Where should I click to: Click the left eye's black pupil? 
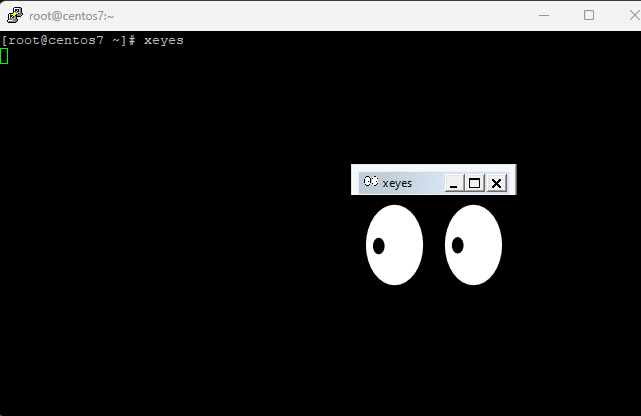[x=379, y=245]
